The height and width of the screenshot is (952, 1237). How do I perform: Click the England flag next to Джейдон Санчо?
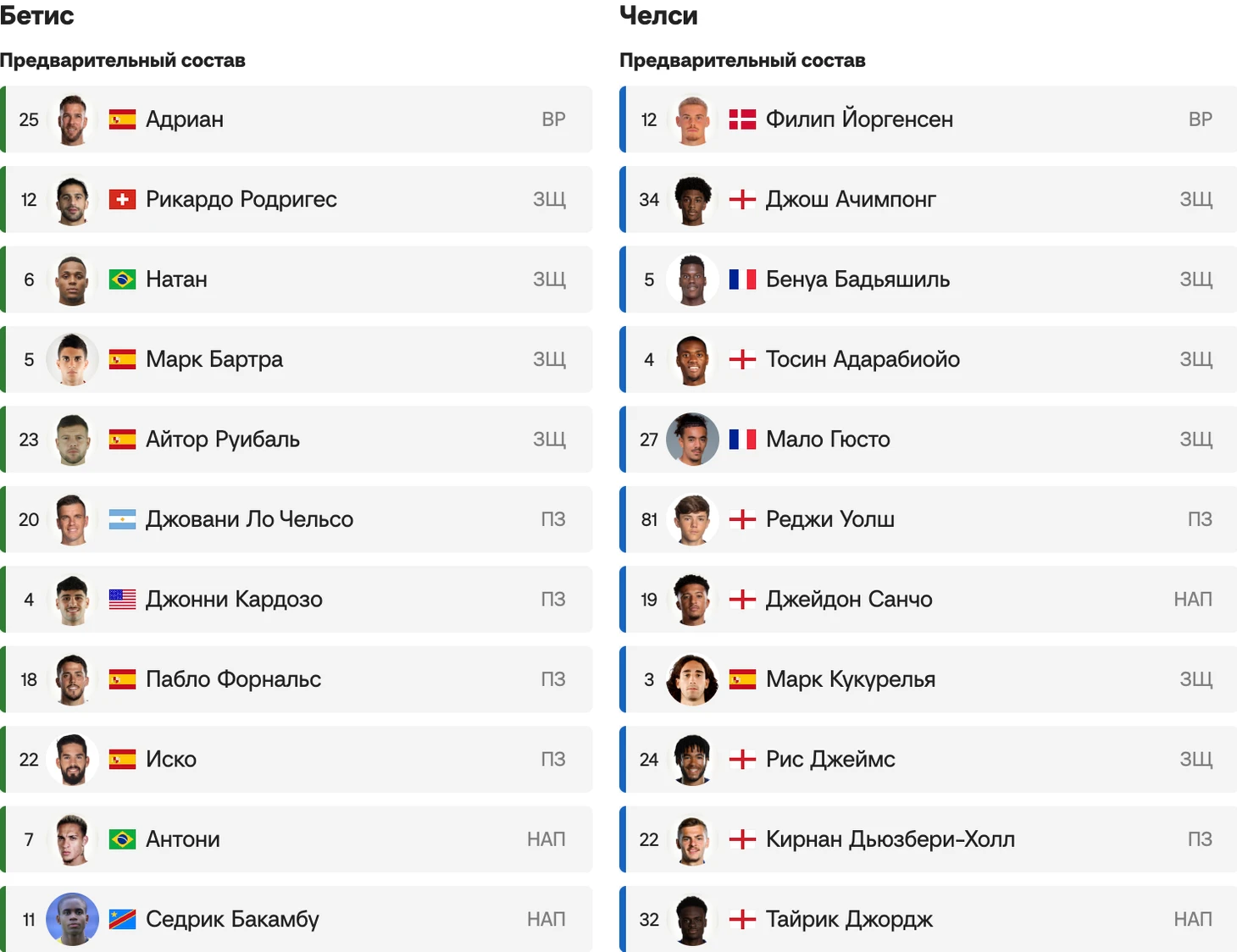[742, 600]
